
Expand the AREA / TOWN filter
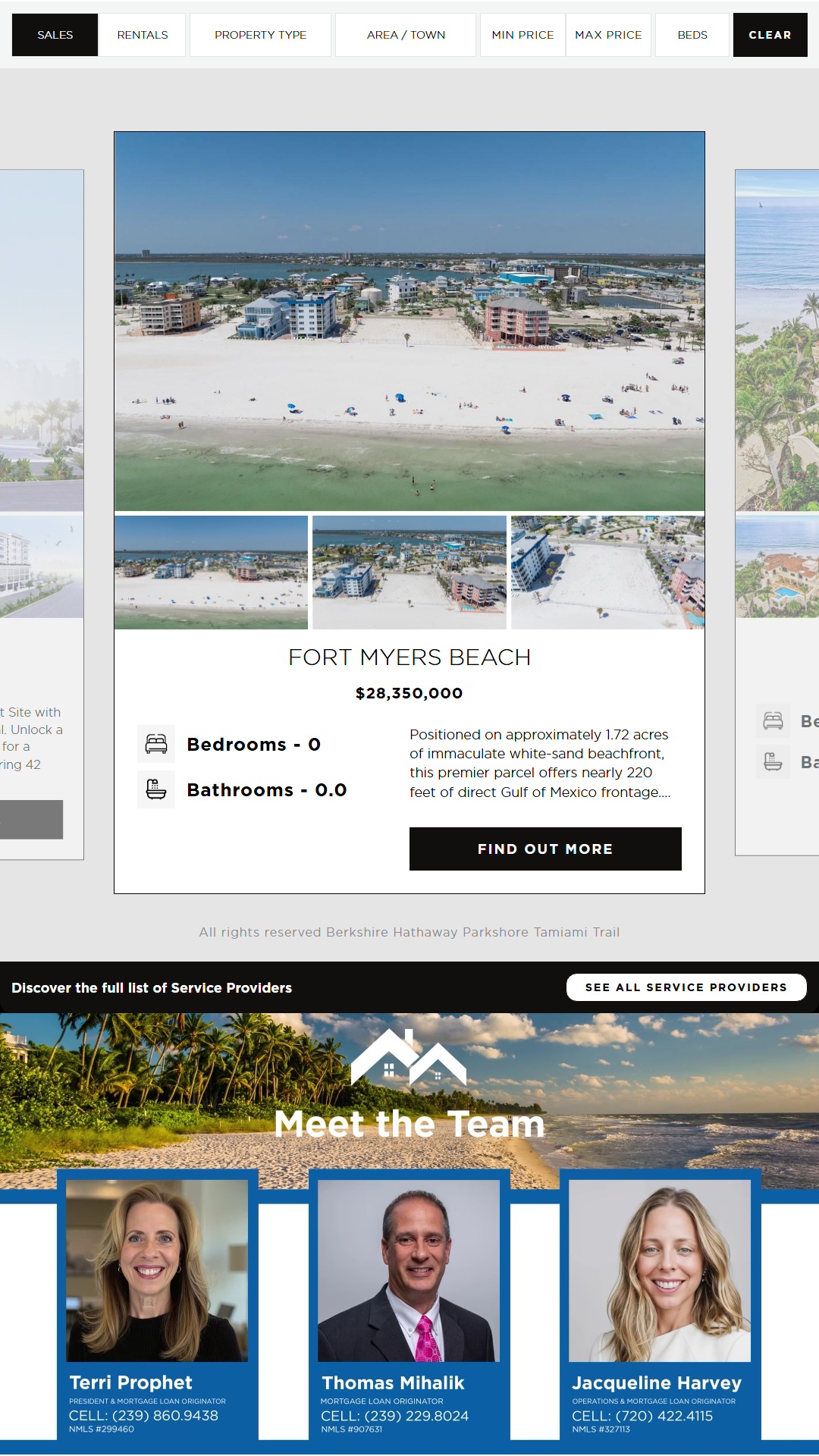(x=406, y=35)
